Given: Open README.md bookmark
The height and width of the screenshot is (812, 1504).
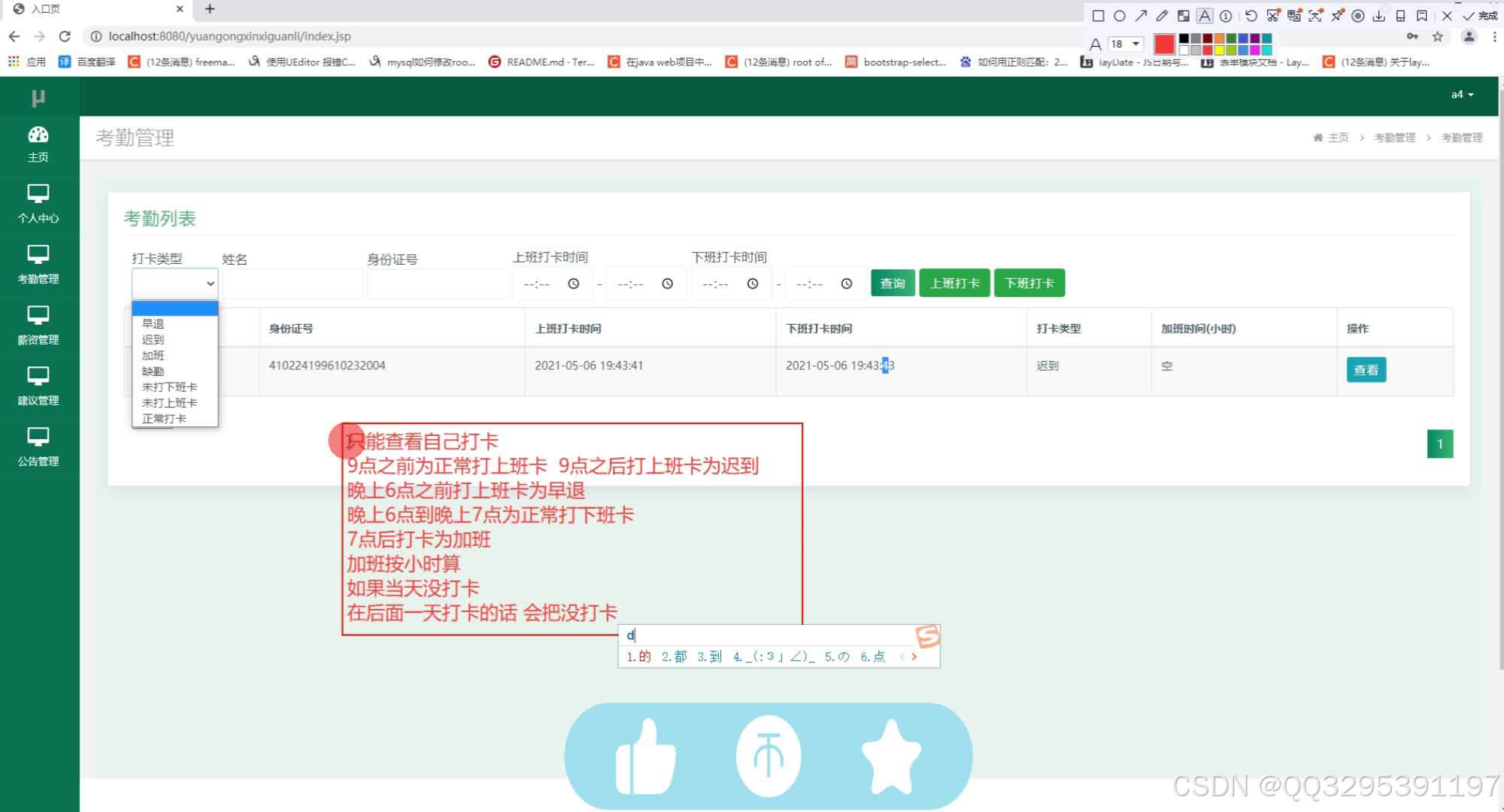Looking at the screenshot, I should [541, 62].
